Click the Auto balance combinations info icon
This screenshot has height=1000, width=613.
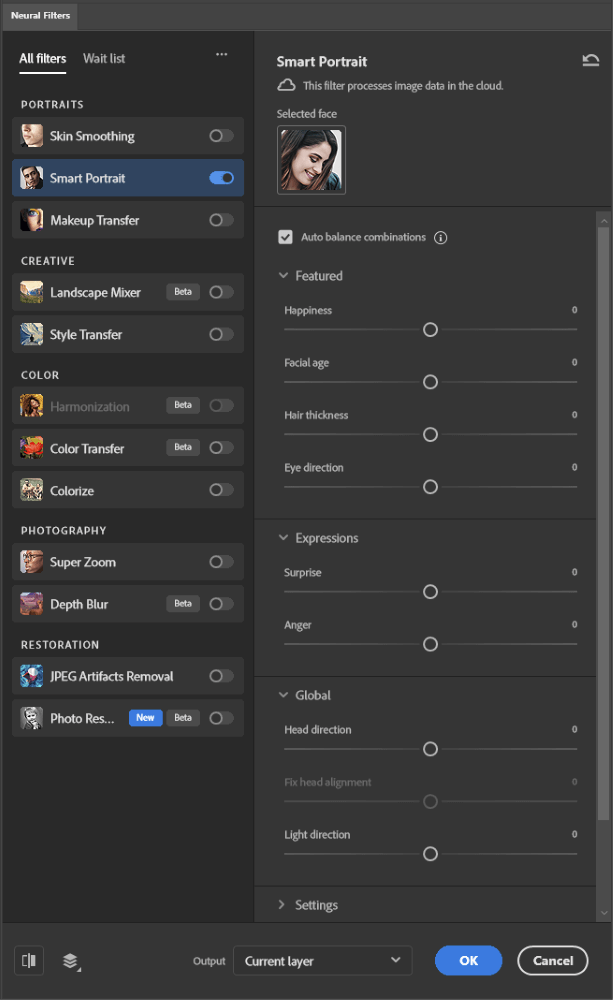pyautogui.click(x=440, y=238)
